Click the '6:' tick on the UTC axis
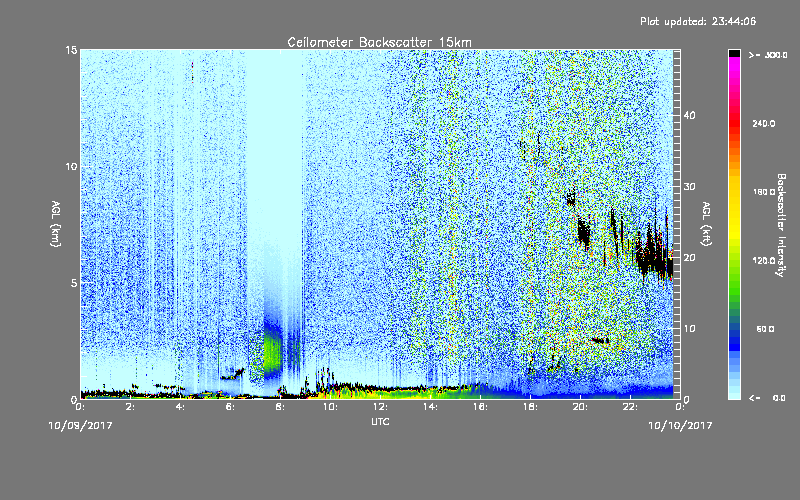Viewport: 800px width, 500px height. [x=231, y=407]
